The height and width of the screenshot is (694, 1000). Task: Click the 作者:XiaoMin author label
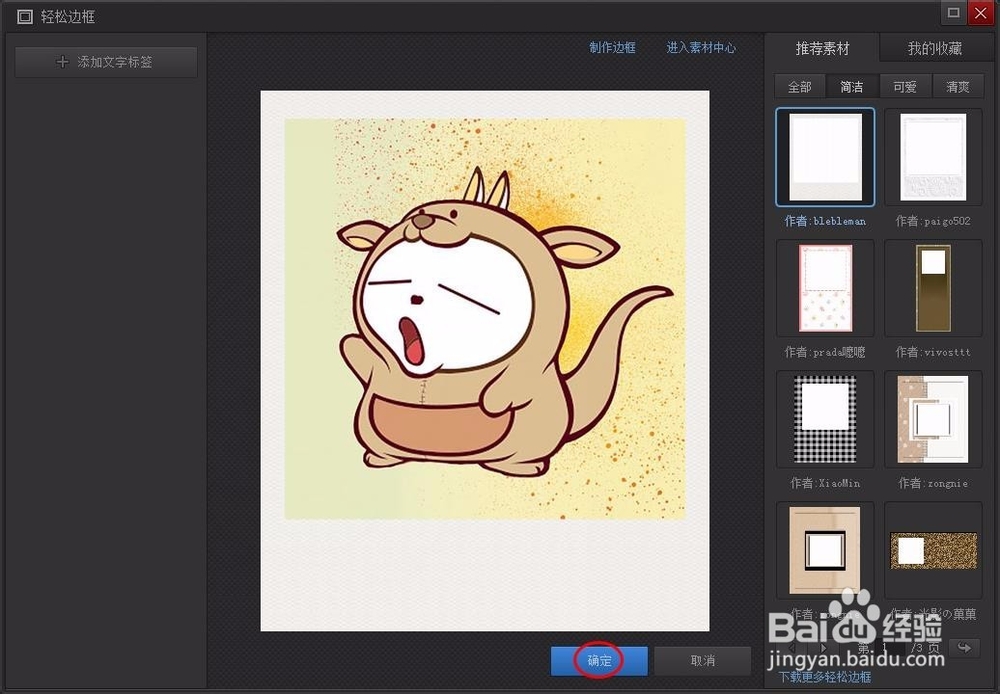[x=825, y=484]
